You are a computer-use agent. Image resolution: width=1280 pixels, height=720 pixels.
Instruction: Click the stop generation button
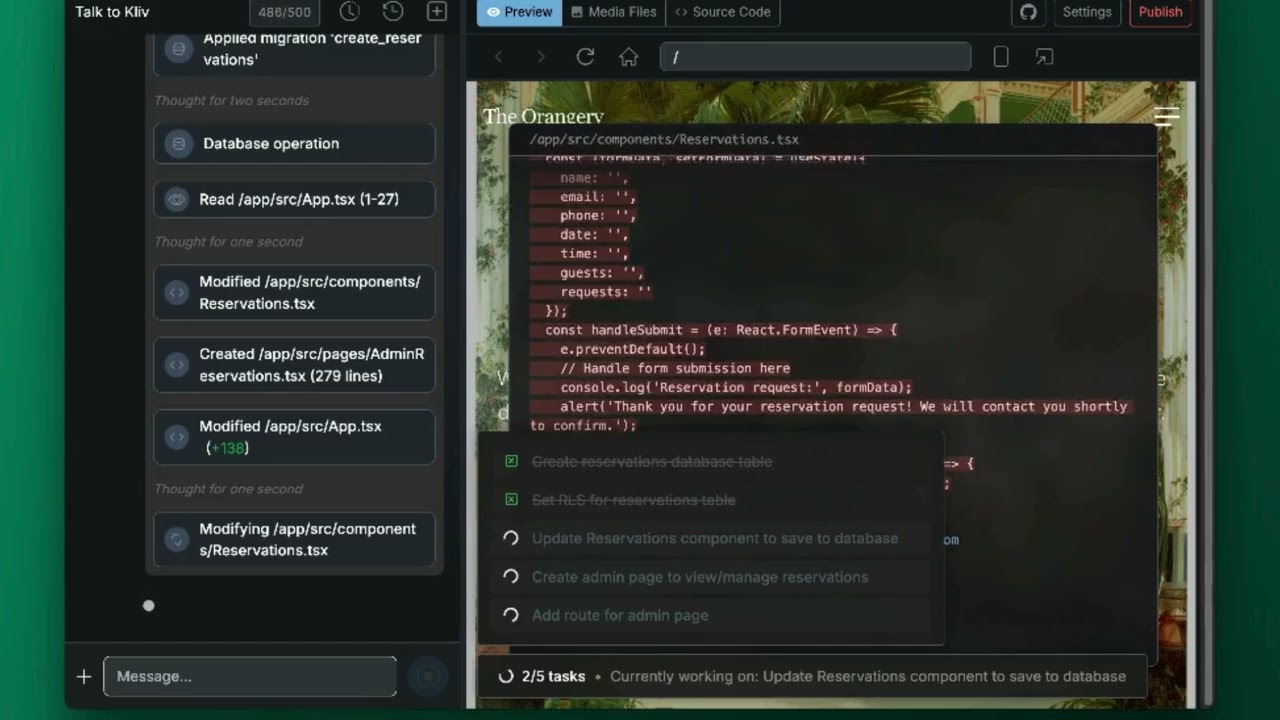point(427,677)
